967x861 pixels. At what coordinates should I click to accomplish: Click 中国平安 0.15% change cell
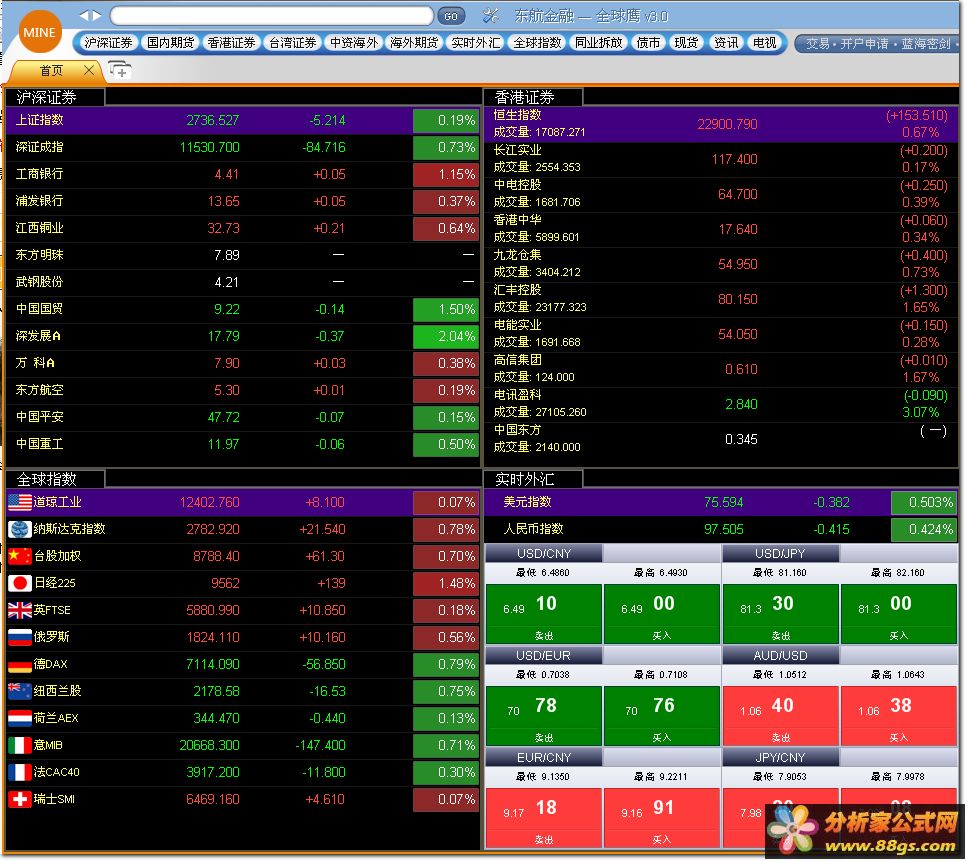click(446, 418)
